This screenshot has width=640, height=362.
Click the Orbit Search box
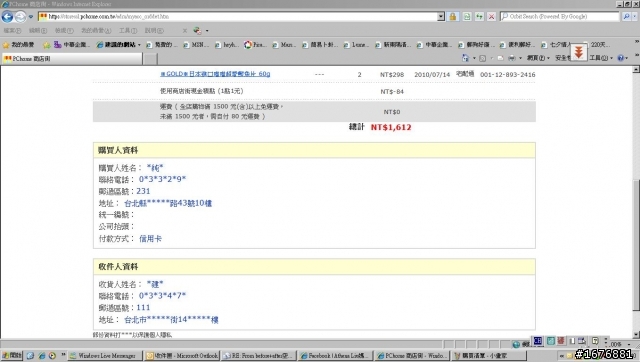pyautogui.click(x=559, y=16)
